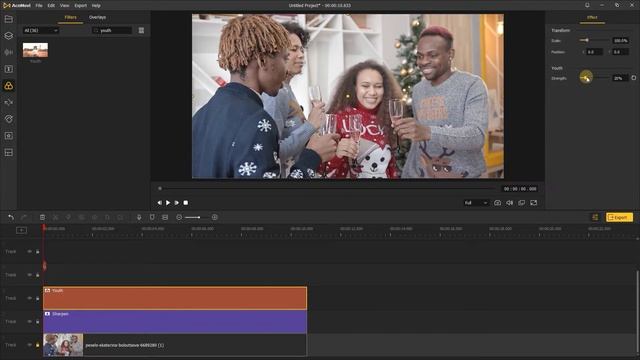This screenshot has width=640, height=360.
Task: Enter fullscreen preview mode
Action: 533,203
